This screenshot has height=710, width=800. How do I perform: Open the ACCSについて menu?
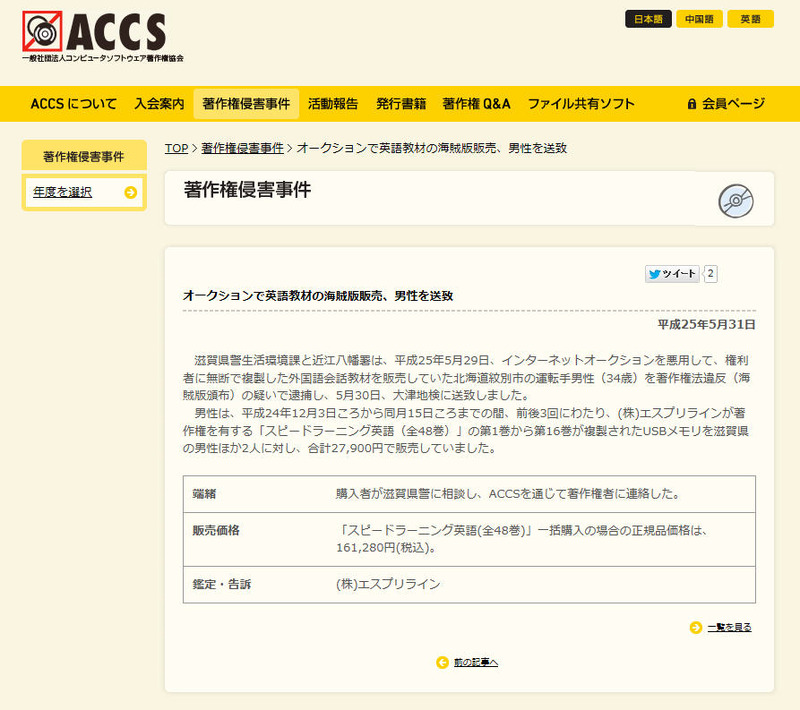[x=73, y=104]
